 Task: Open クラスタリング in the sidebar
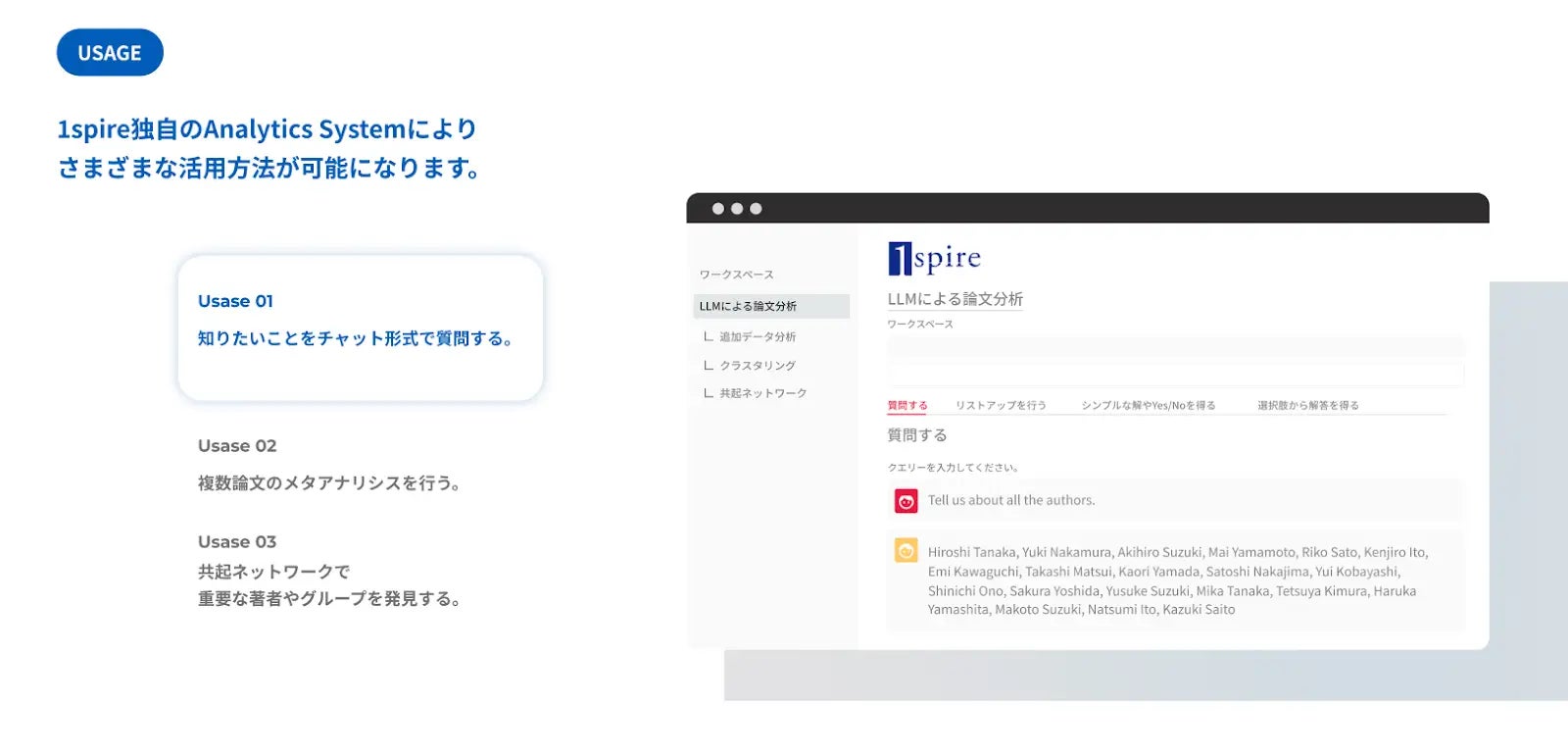[x=750, y=365]
